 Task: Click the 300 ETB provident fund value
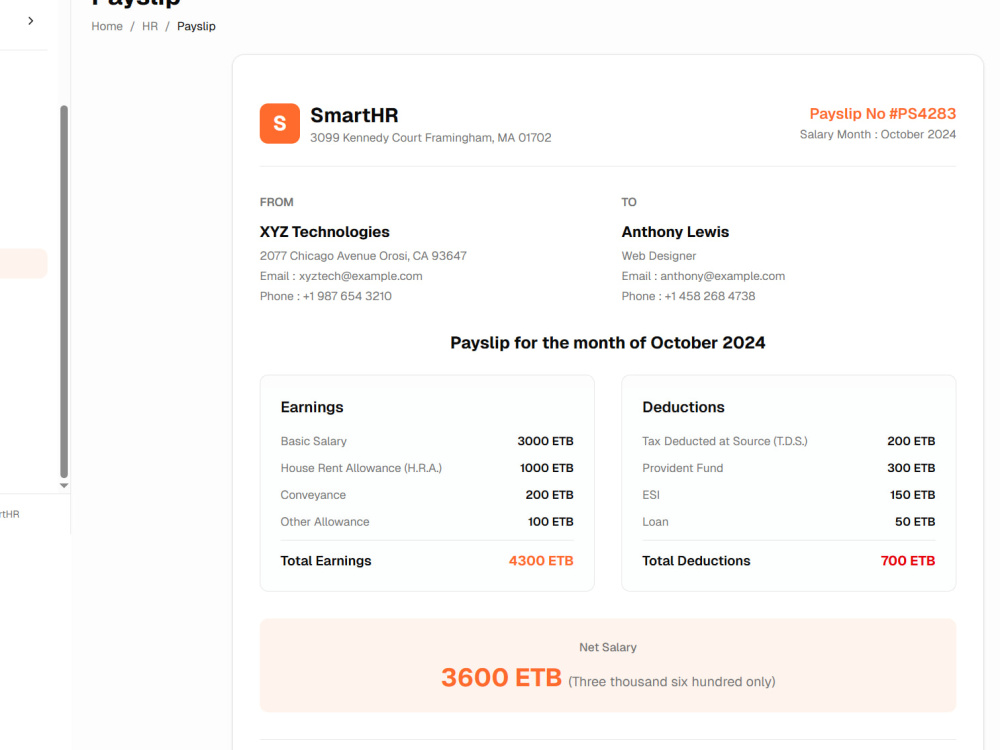[x=911, y=468]
